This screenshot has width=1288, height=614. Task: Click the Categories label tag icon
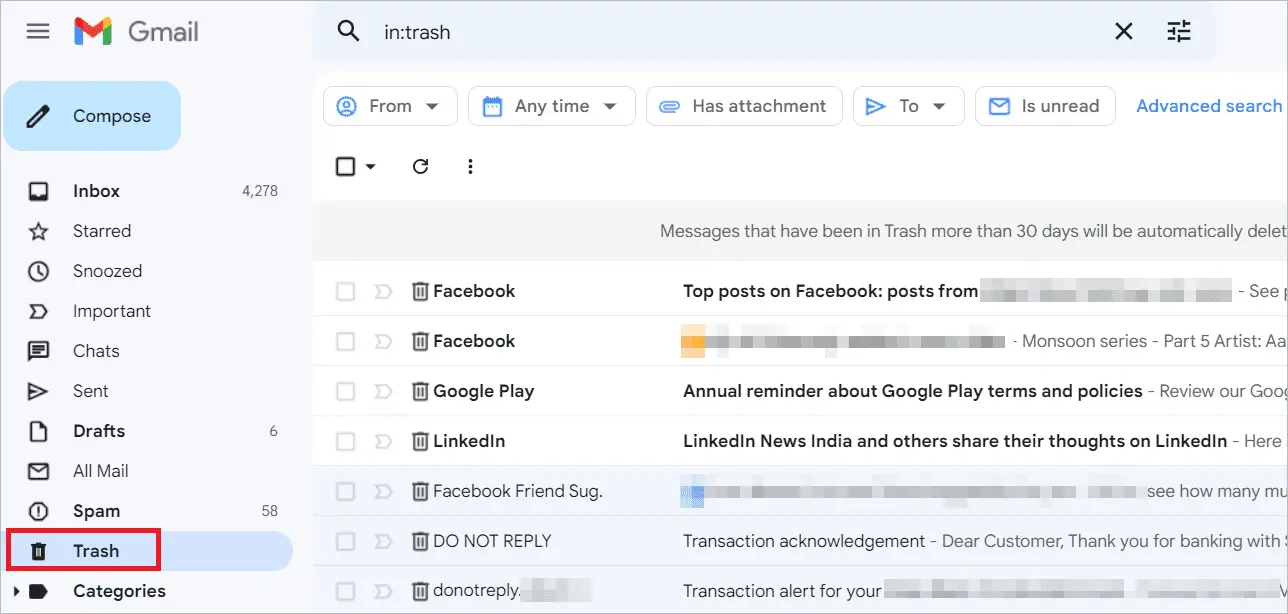pos(38,591)
